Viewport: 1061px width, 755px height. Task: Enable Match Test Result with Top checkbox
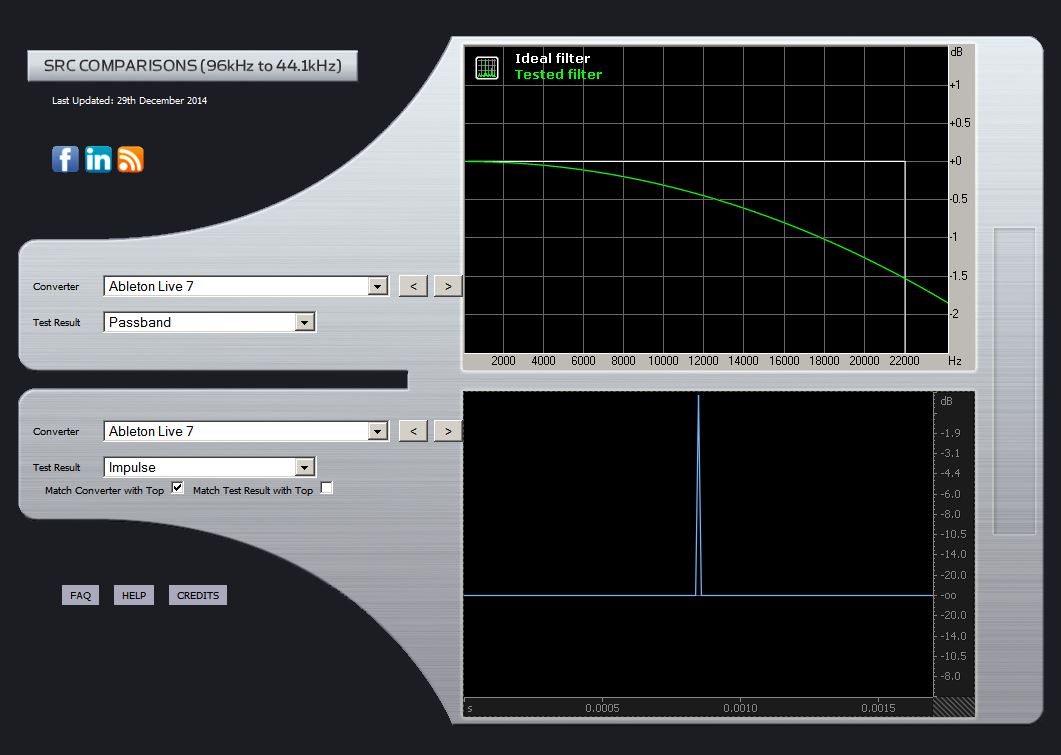coord(326,488)
